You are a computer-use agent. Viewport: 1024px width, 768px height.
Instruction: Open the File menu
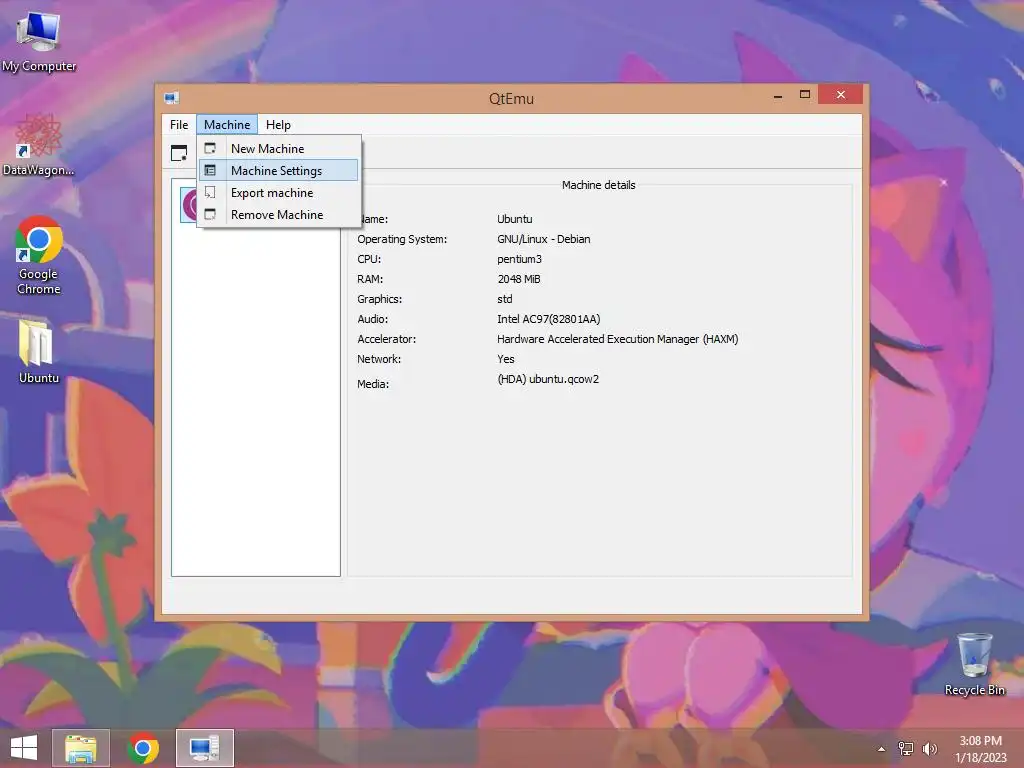(x=178, y=125)
